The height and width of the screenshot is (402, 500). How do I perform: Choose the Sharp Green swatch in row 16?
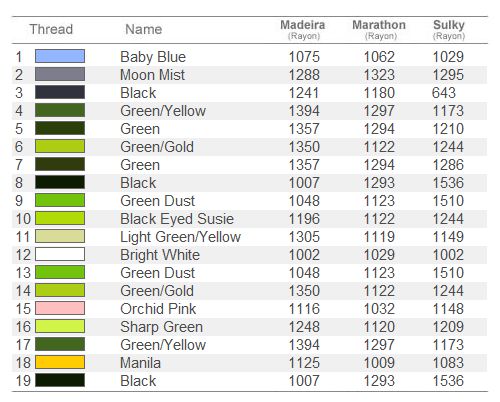(x=60, y=326)
